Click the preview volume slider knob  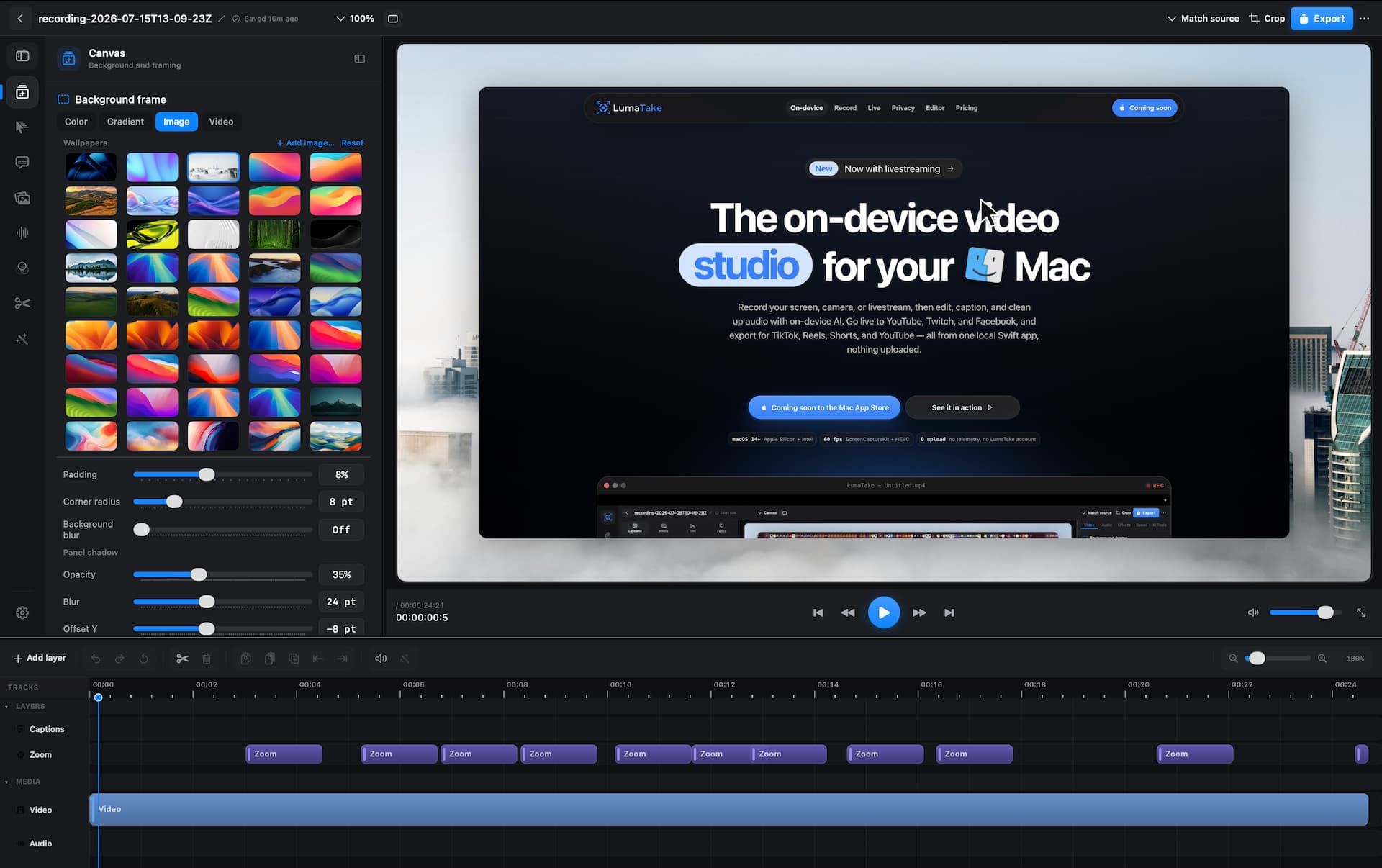tap(1325, 612)
